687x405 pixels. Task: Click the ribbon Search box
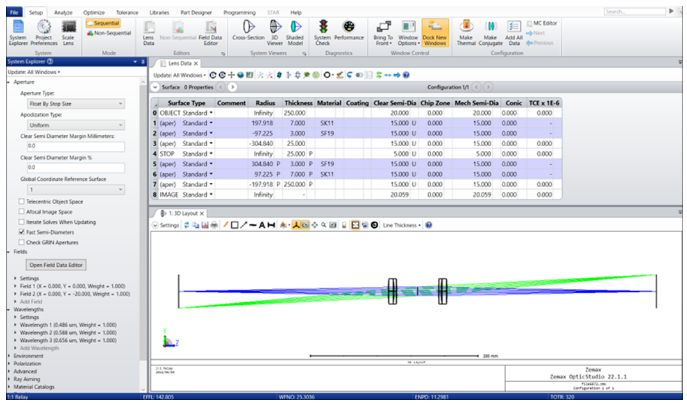tap(635, 12)
